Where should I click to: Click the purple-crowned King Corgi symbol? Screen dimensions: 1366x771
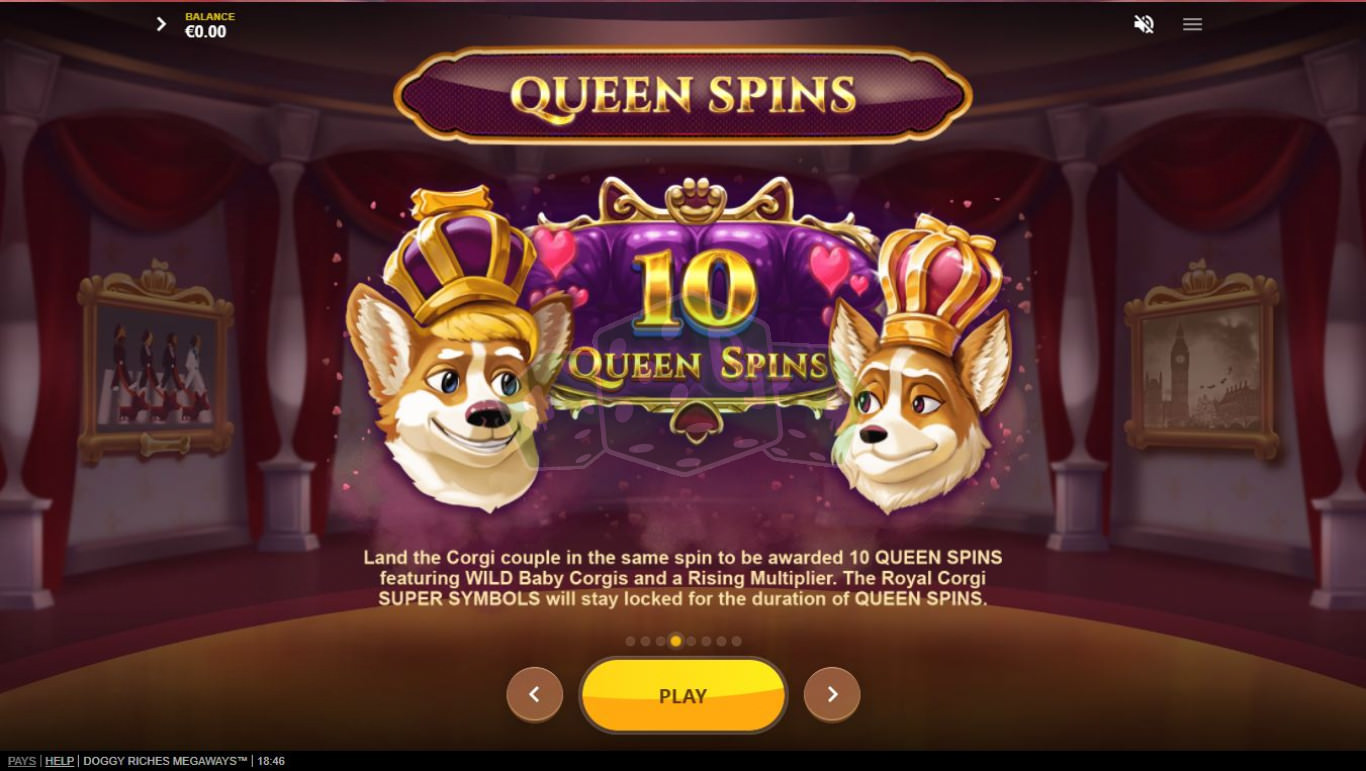click(458, 350)
